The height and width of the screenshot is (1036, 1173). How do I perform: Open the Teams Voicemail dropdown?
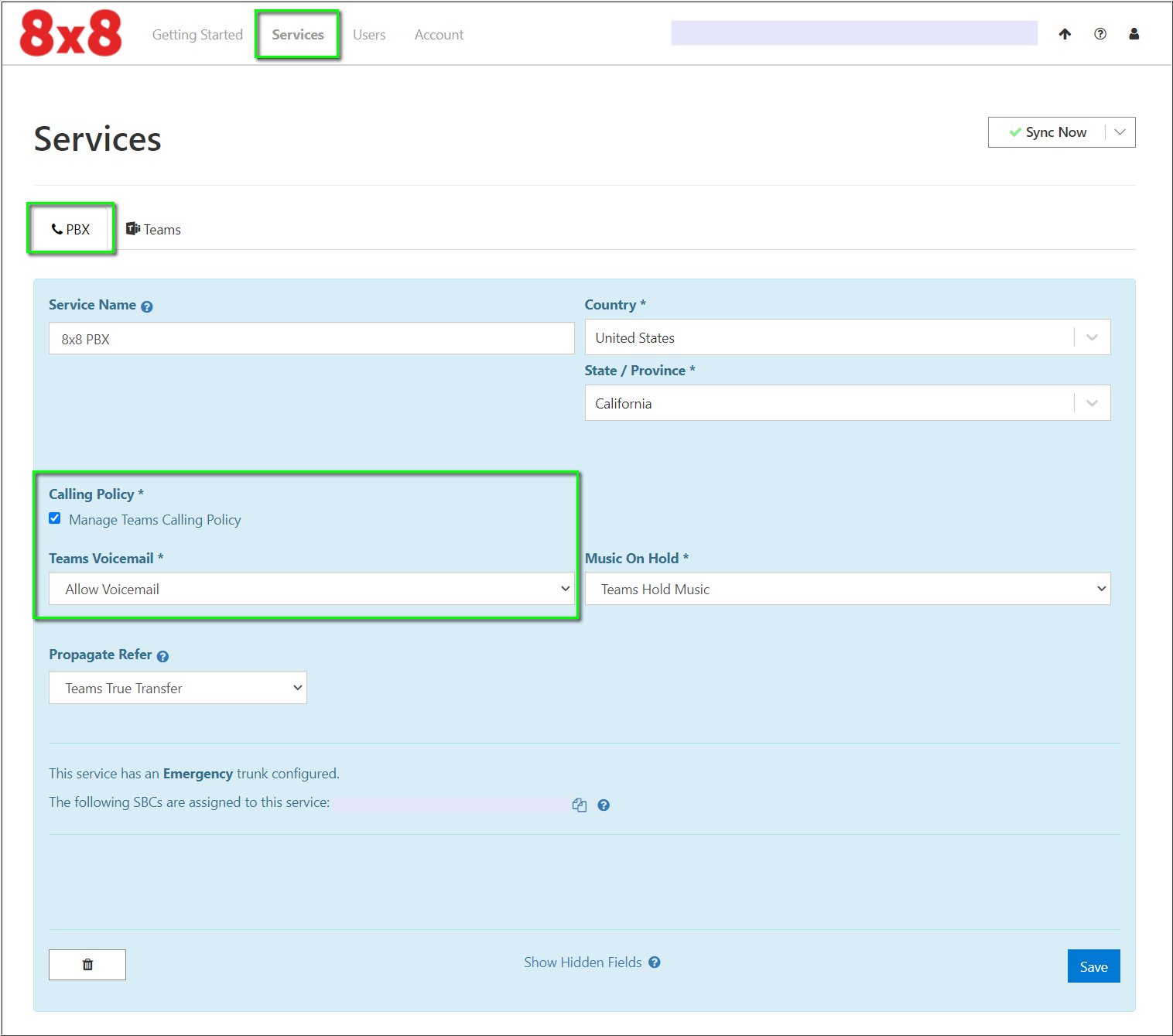tap(565, 588)
